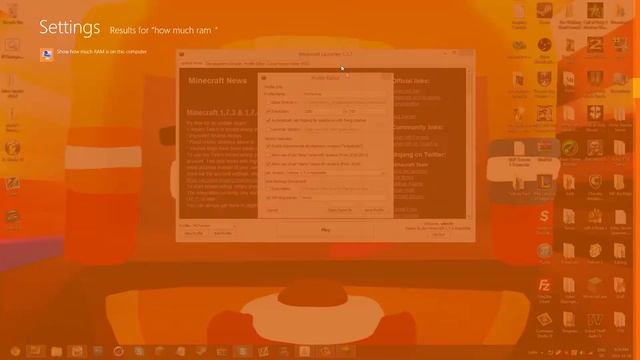This screenshot has height=360, width=640.
Task: Click the resolution width field
Action: click(x=322, y=111)
